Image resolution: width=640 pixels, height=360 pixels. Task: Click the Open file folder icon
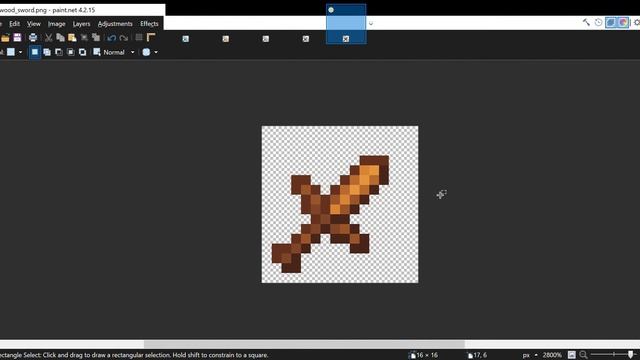pos(5,38)
